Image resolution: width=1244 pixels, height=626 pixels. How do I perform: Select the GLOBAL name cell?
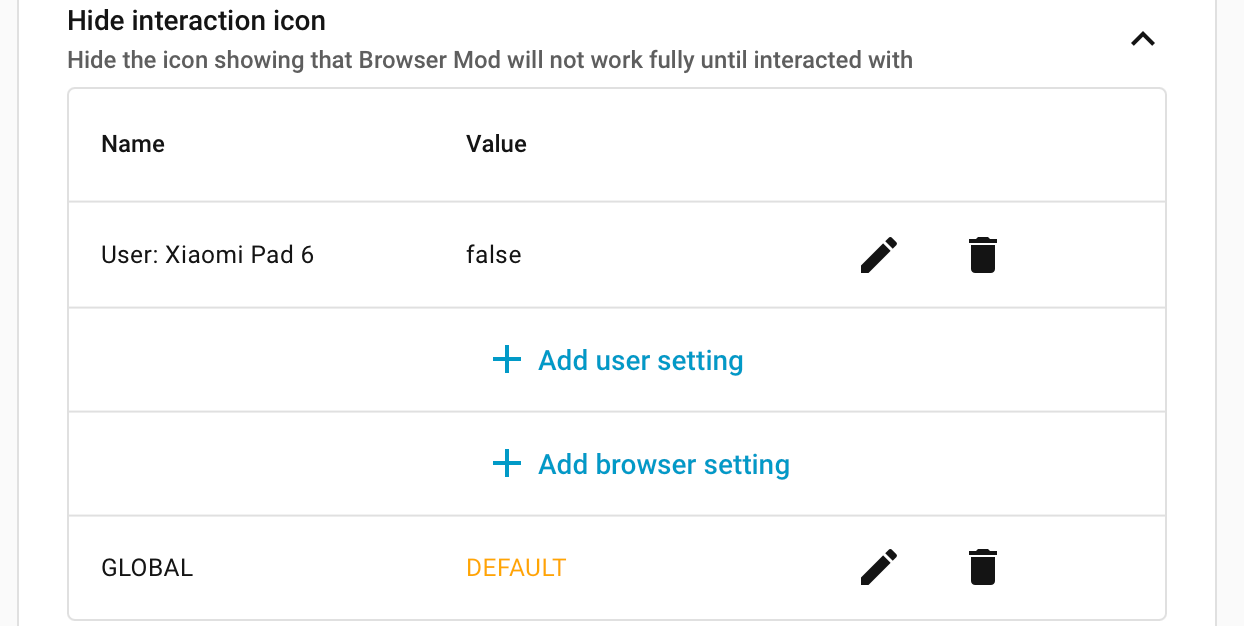coord(147,568)
